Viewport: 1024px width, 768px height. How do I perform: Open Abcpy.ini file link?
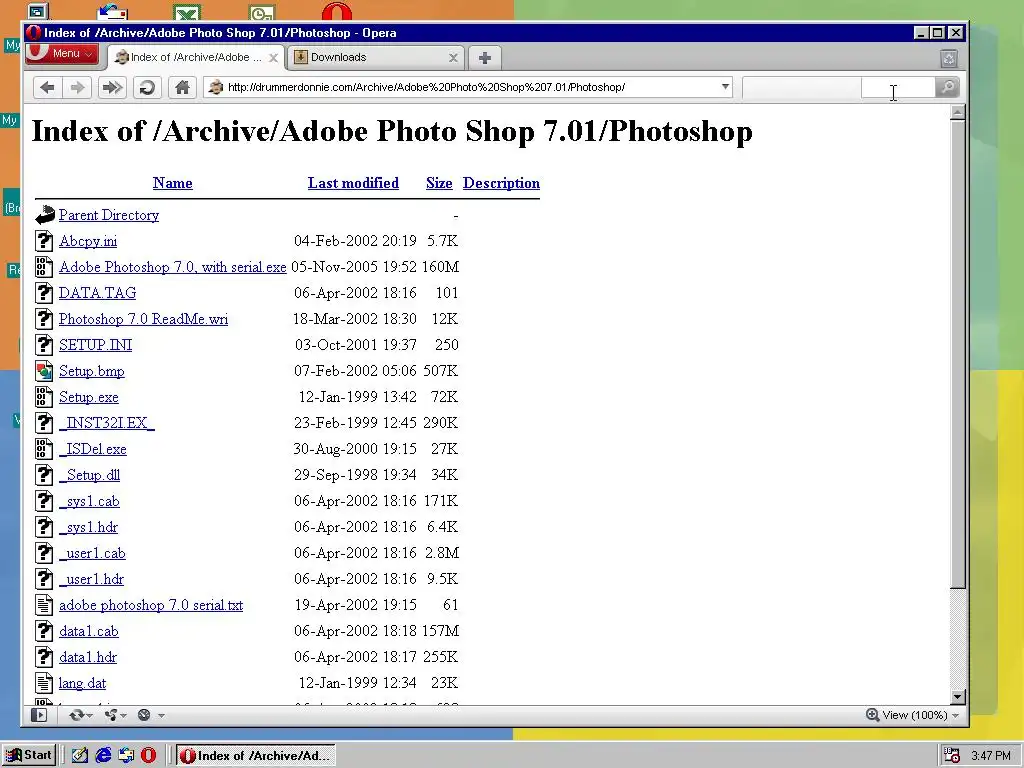coord(88,241)
